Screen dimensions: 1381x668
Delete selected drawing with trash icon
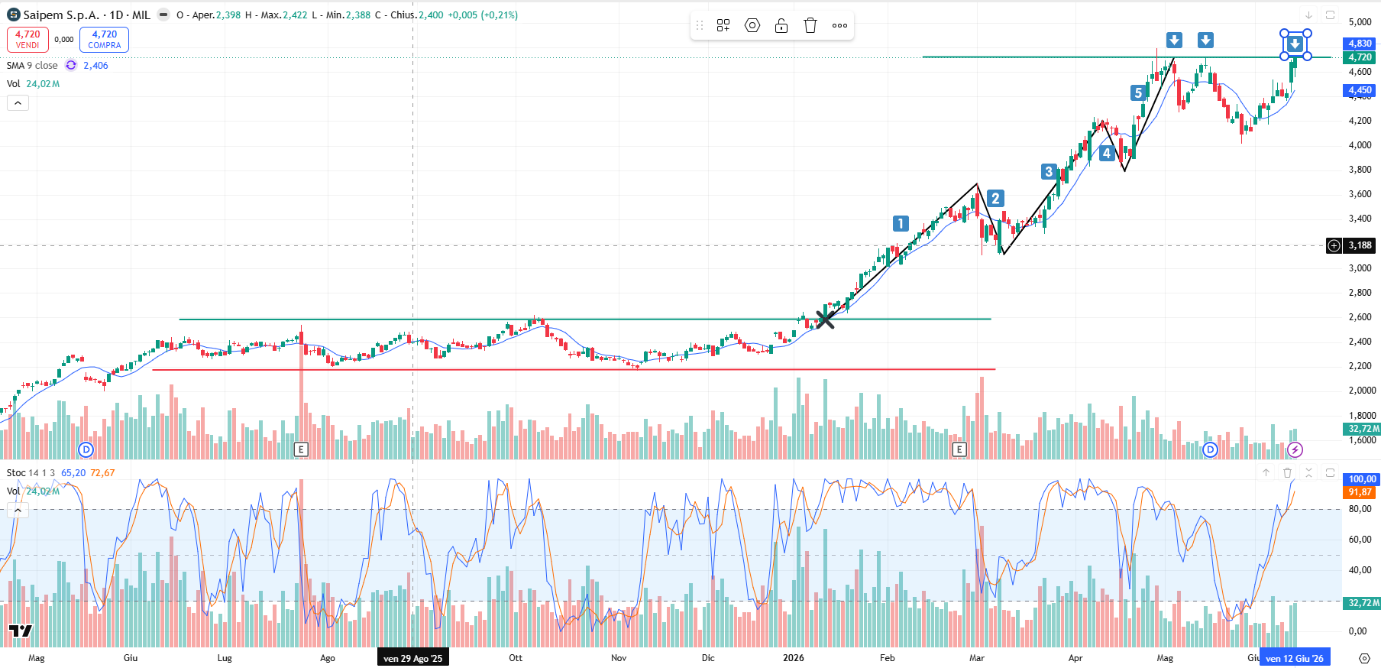(810, 26)
